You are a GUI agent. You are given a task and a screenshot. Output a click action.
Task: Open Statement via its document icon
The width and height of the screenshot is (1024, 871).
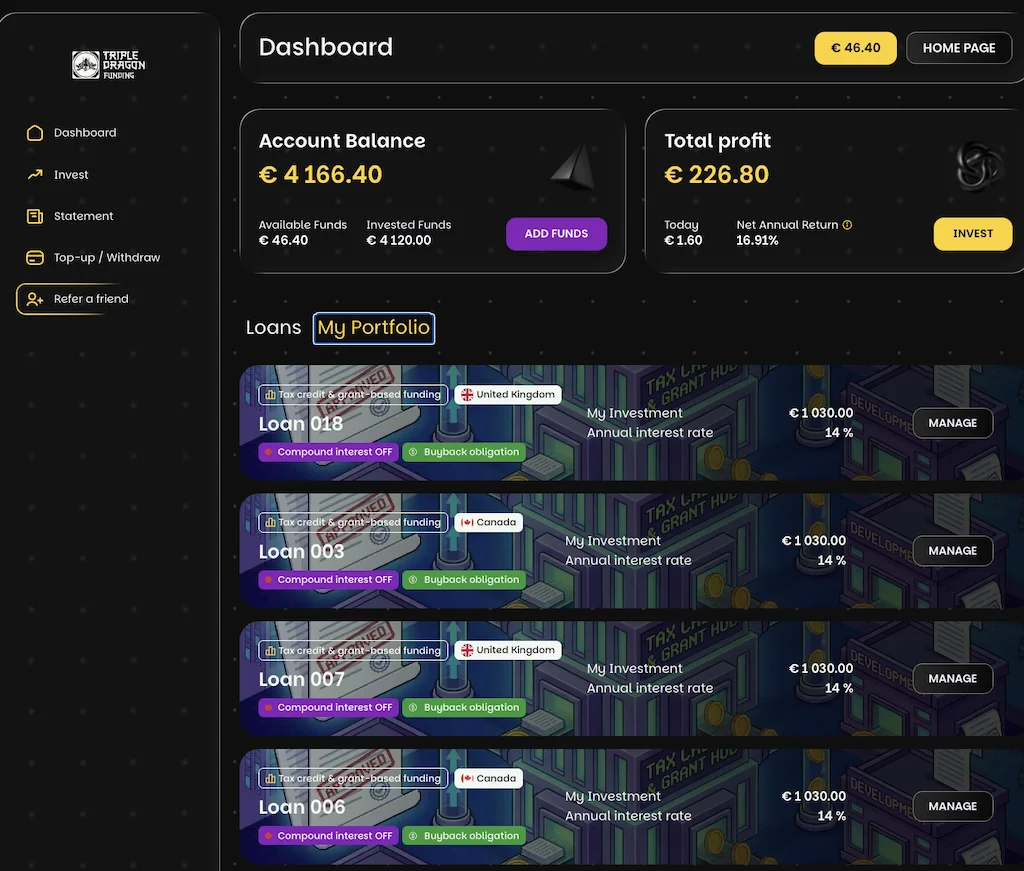33,216
